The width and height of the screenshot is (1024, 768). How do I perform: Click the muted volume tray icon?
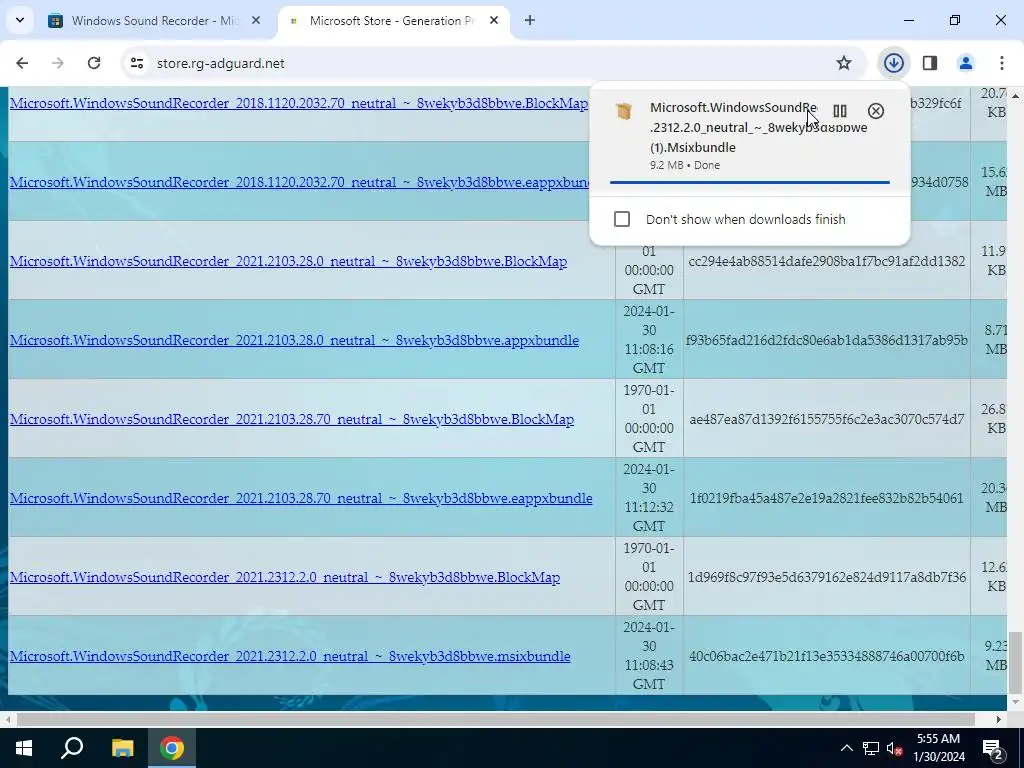(x=895, y=748)
